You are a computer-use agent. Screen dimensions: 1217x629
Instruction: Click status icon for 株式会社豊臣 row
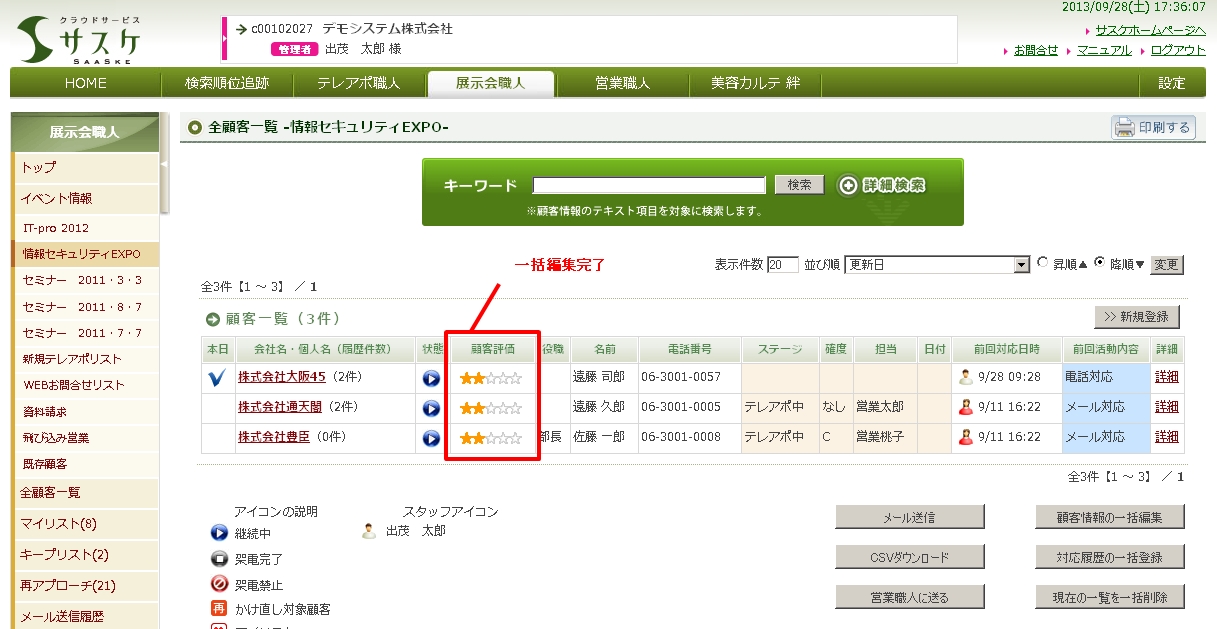[431, 438]
